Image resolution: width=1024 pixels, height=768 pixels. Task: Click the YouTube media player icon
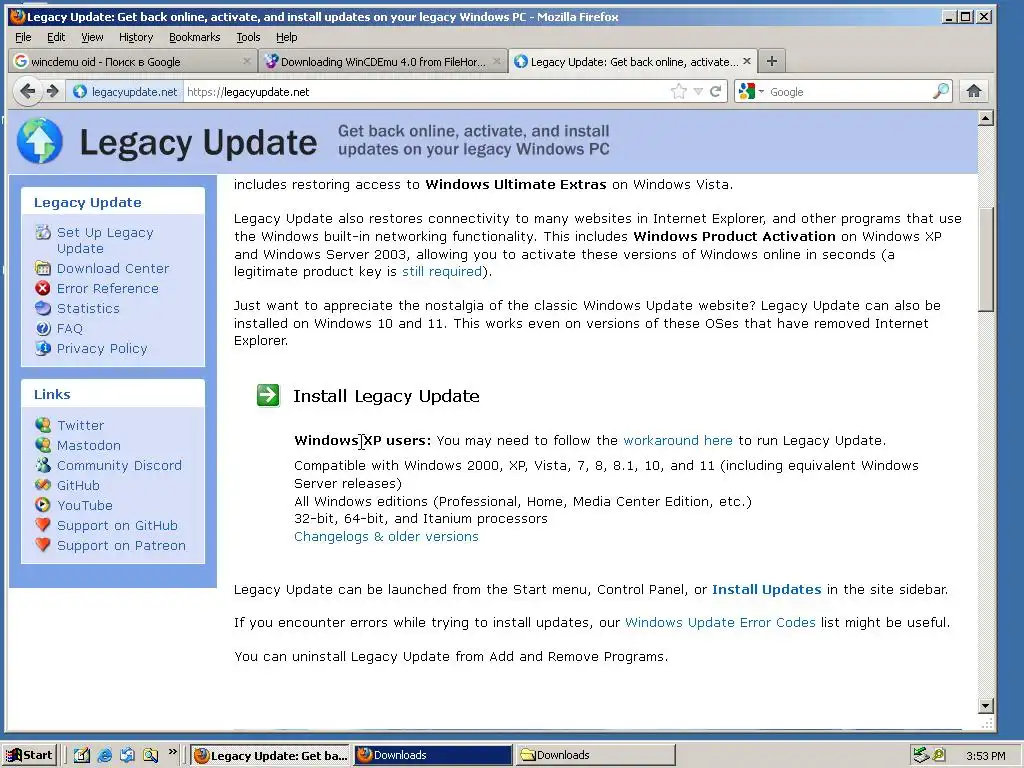(43, 505)
